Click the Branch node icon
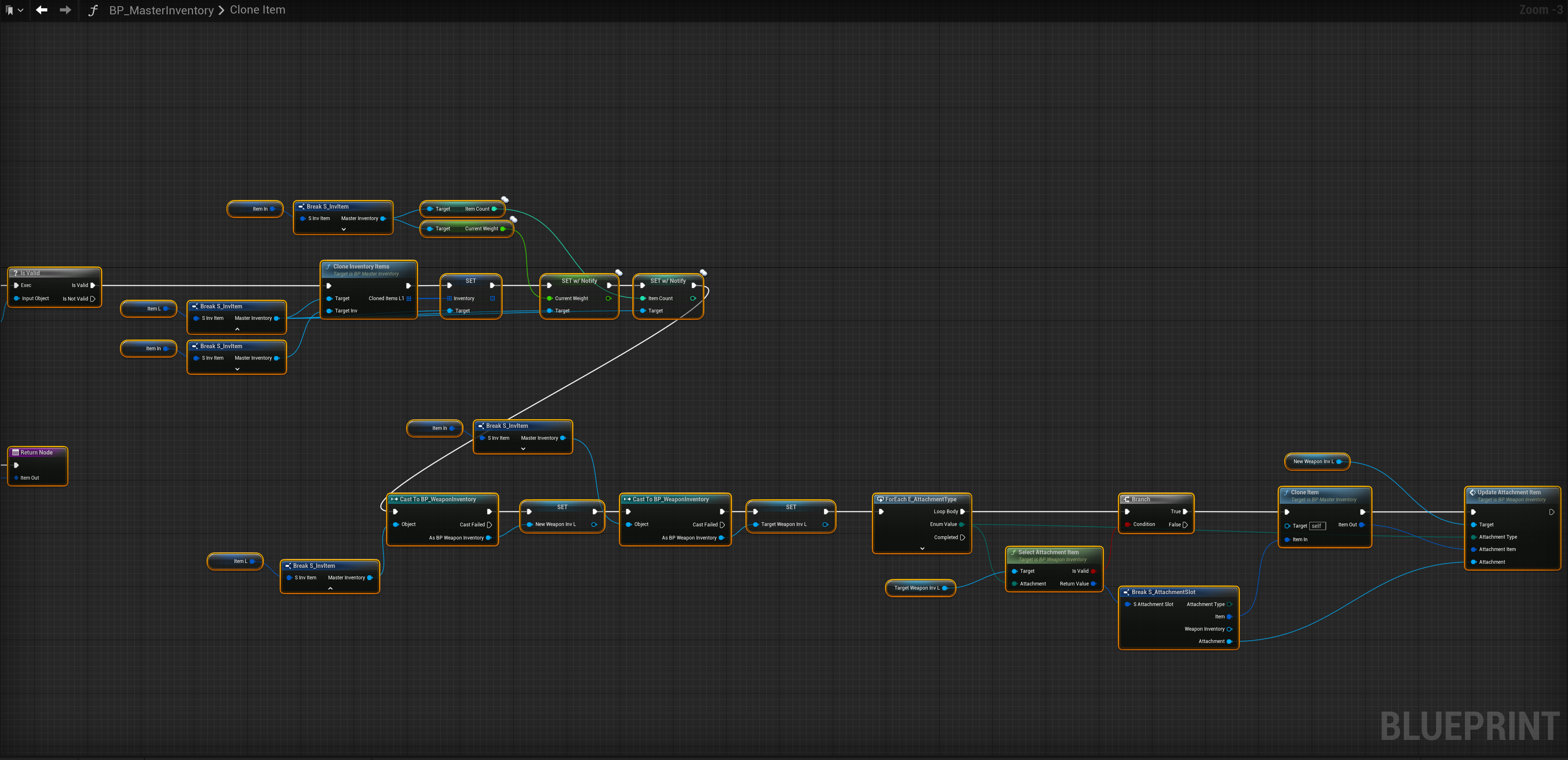 1127,499
